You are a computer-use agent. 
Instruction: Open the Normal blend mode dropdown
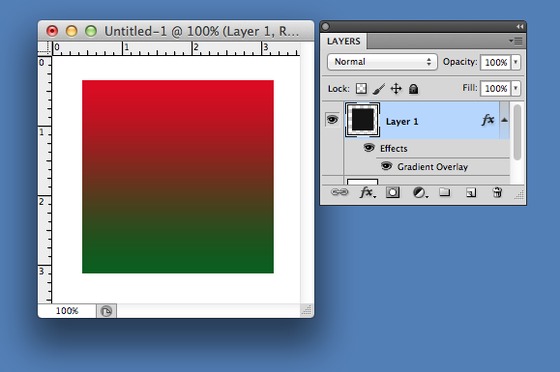click(x=382, y=62)
